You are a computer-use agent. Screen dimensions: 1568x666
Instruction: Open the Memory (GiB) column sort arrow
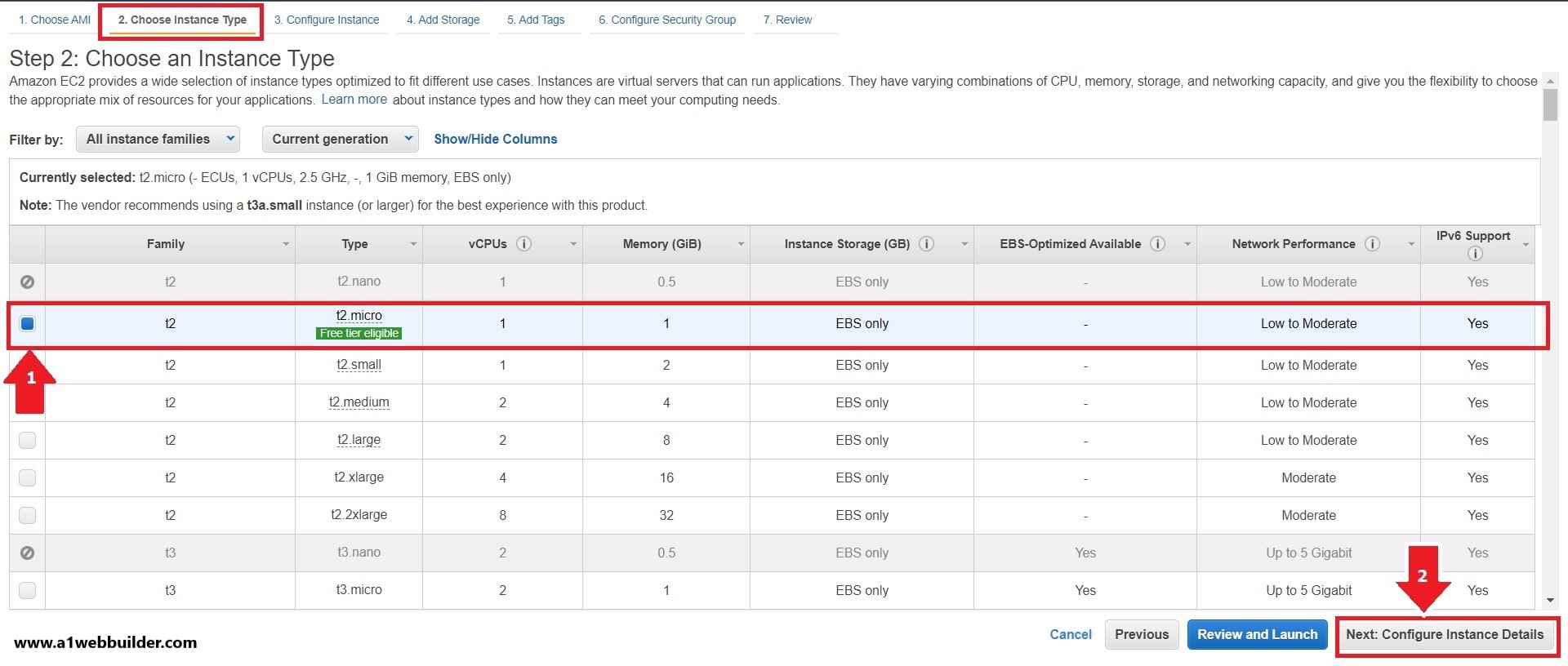(x=741, y=244)
